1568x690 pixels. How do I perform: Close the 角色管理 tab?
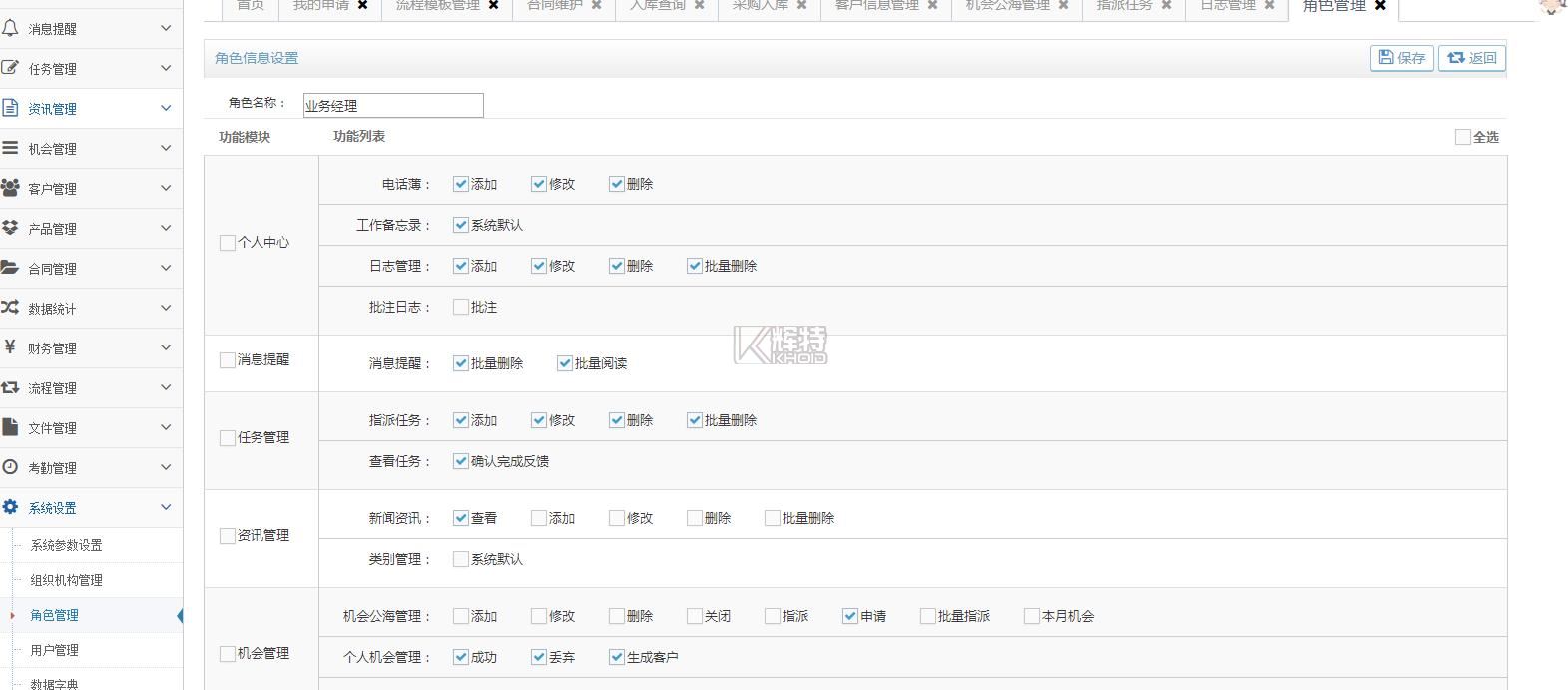[1380, 6]
